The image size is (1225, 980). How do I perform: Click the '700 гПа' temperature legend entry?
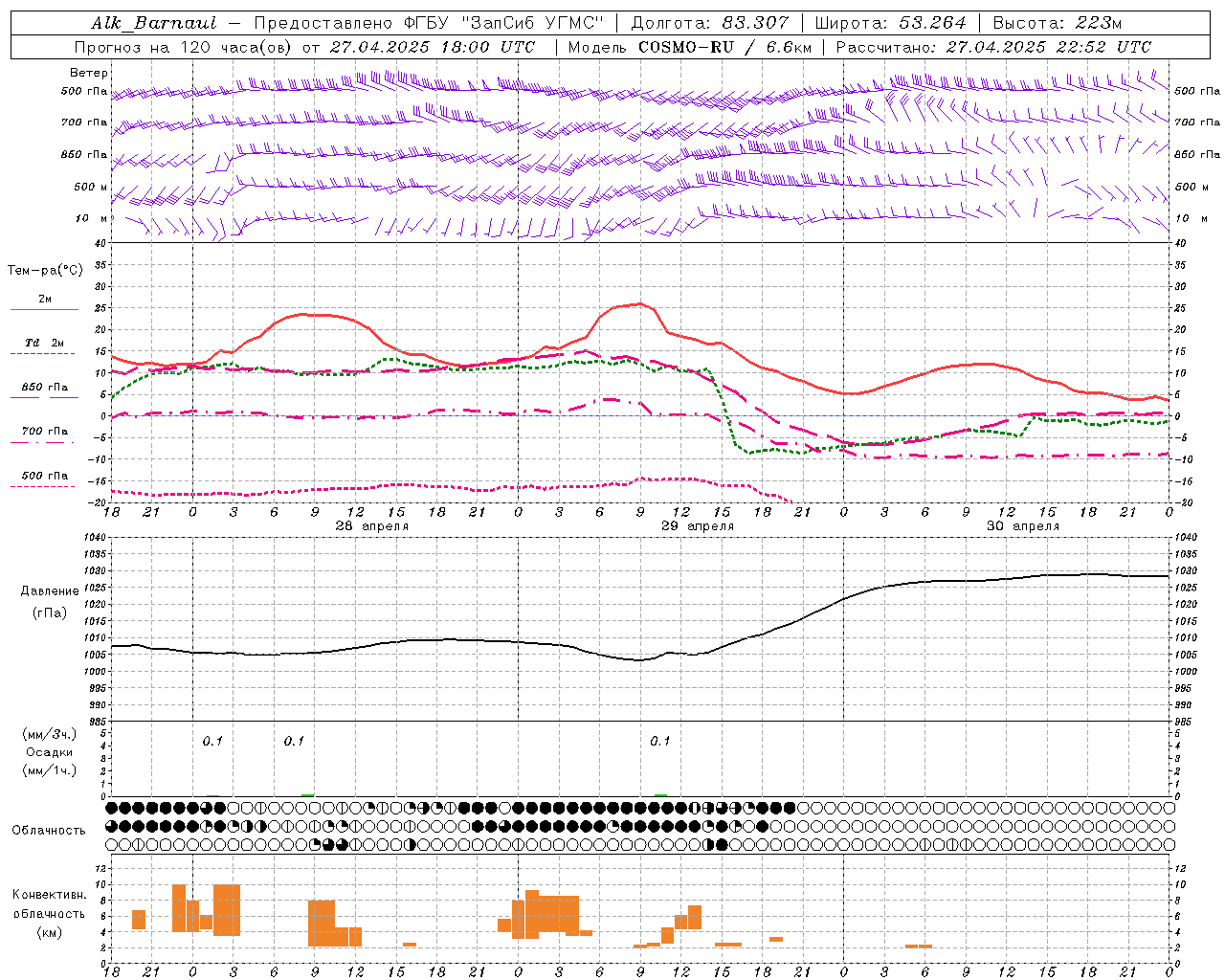[45, 431]
